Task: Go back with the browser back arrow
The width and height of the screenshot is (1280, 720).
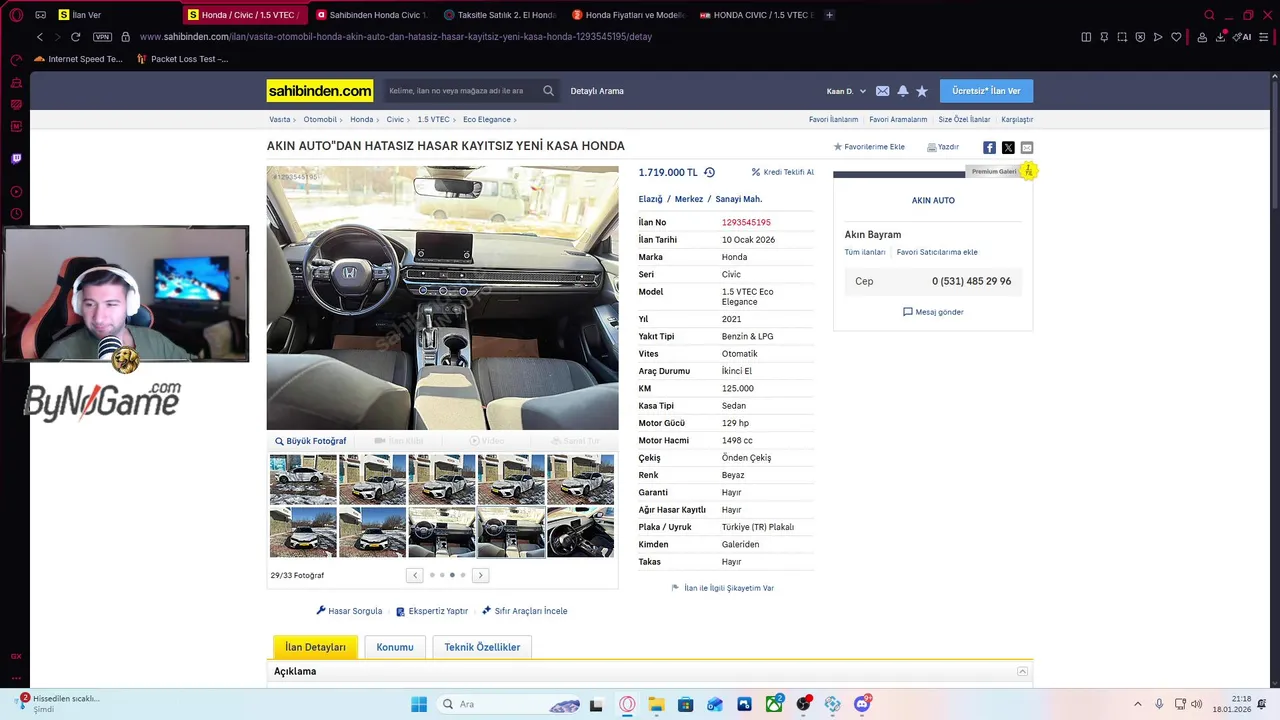Action: click(x=40, y=37)
